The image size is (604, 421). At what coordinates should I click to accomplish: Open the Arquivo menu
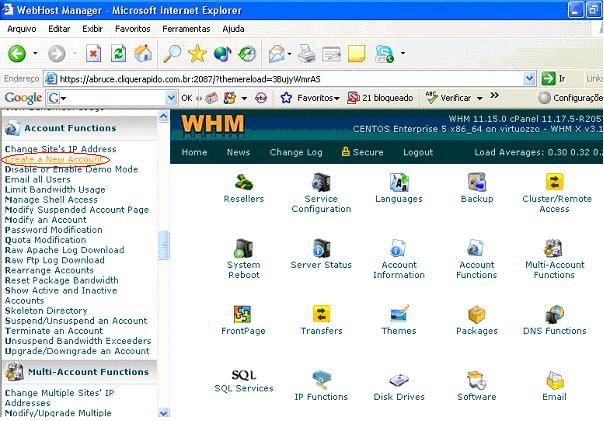pyautogui.click(x=22, y=29)
